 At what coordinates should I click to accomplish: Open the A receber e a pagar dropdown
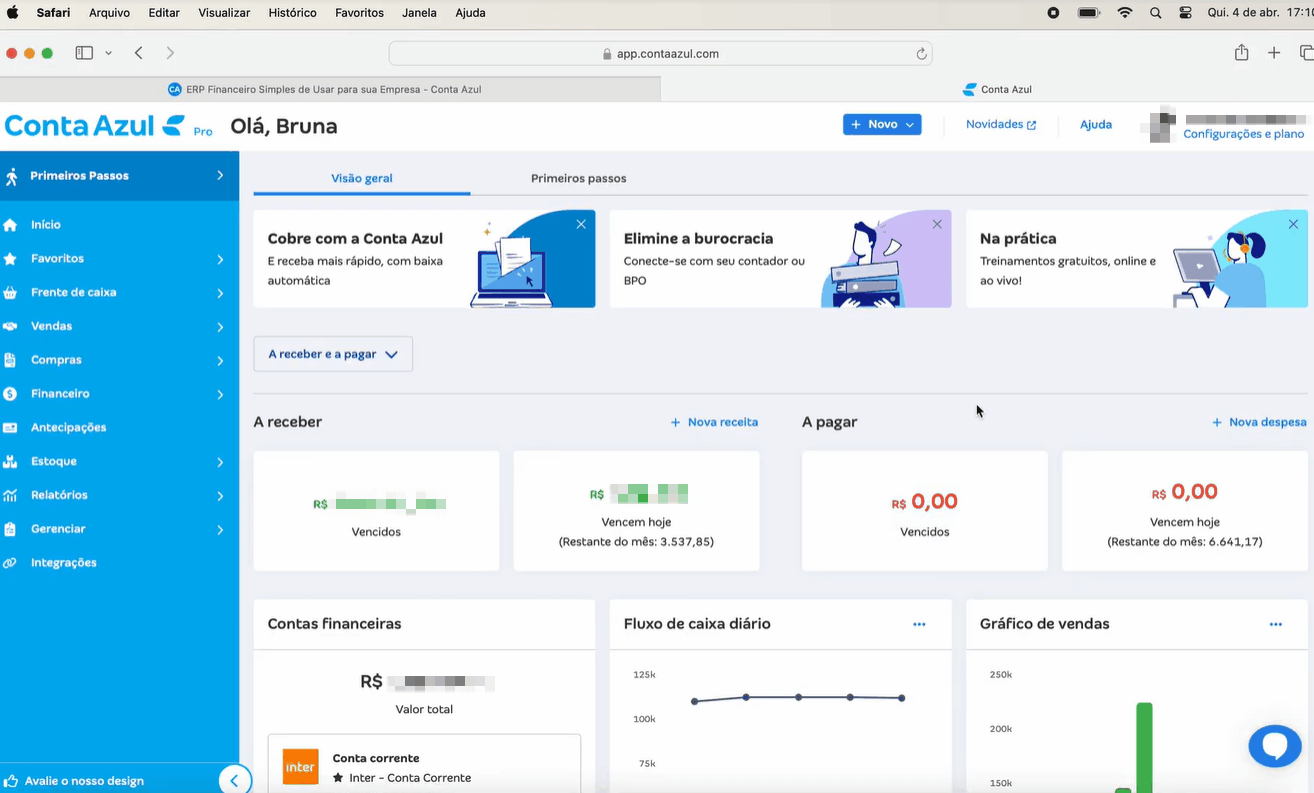coord(333,354)
